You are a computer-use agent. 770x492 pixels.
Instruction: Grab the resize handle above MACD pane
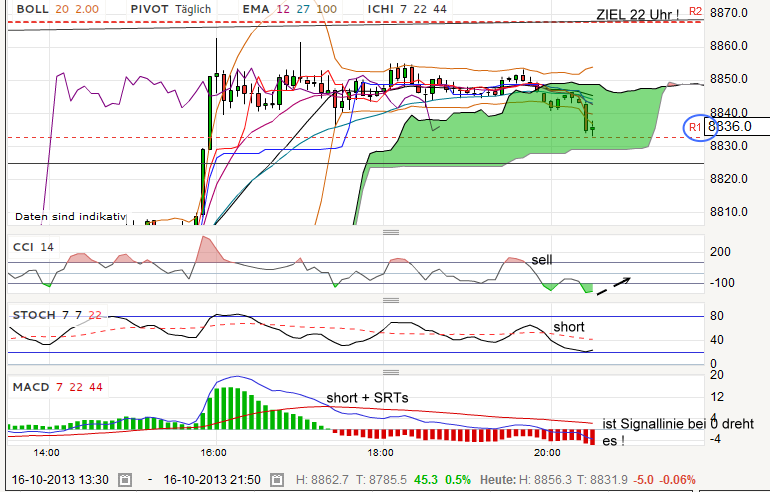coord(391,372)
